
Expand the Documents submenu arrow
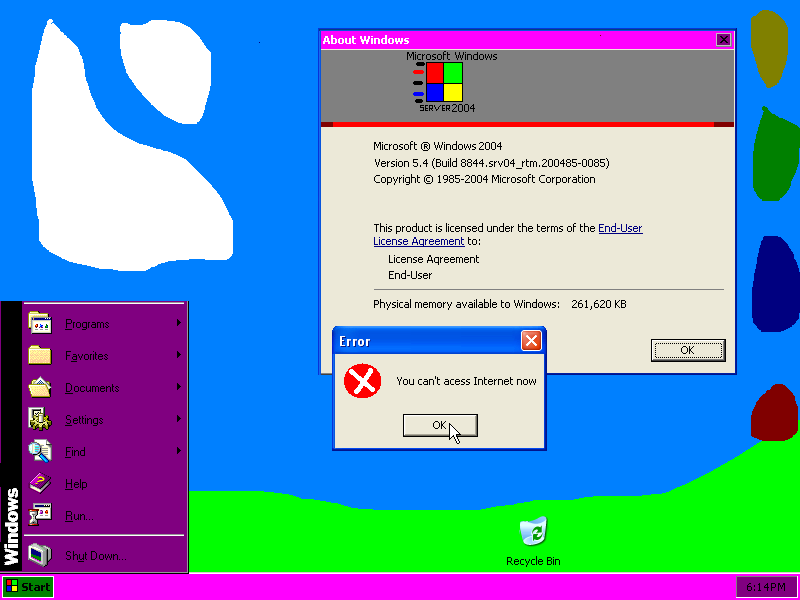pyautogui.click(x=178, y=387)
